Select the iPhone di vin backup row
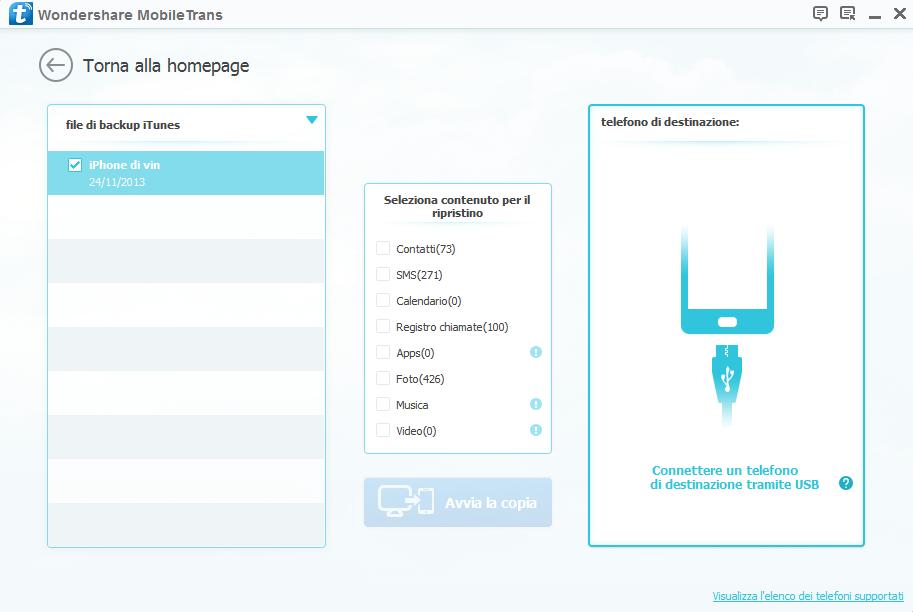The height and width of the screenshot is (612, 913). 186,173
